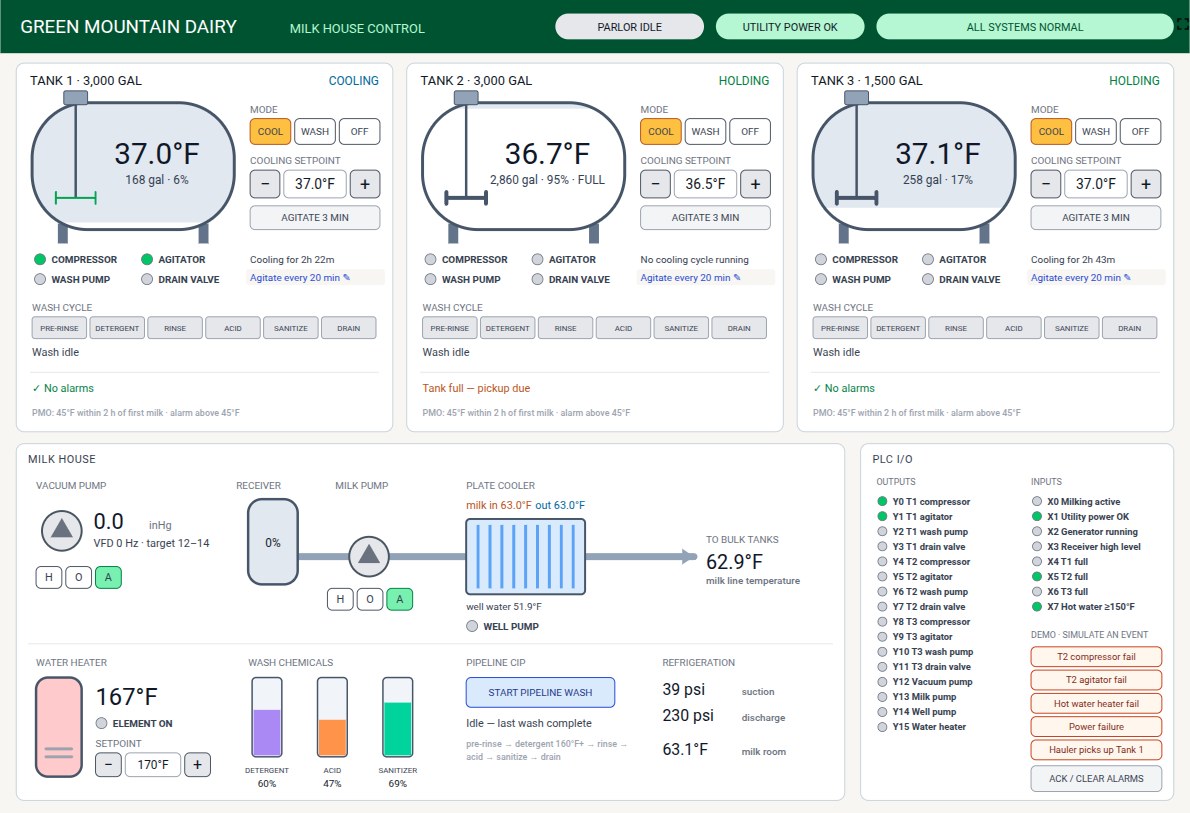
Task: Select Tank 2 SANITIZE wash step
Action: click(x=681, y=328)
